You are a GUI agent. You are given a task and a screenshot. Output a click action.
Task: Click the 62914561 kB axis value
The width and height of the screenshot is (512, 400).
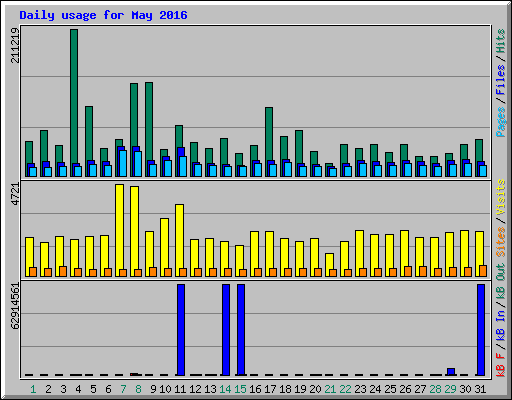[15, 306]
